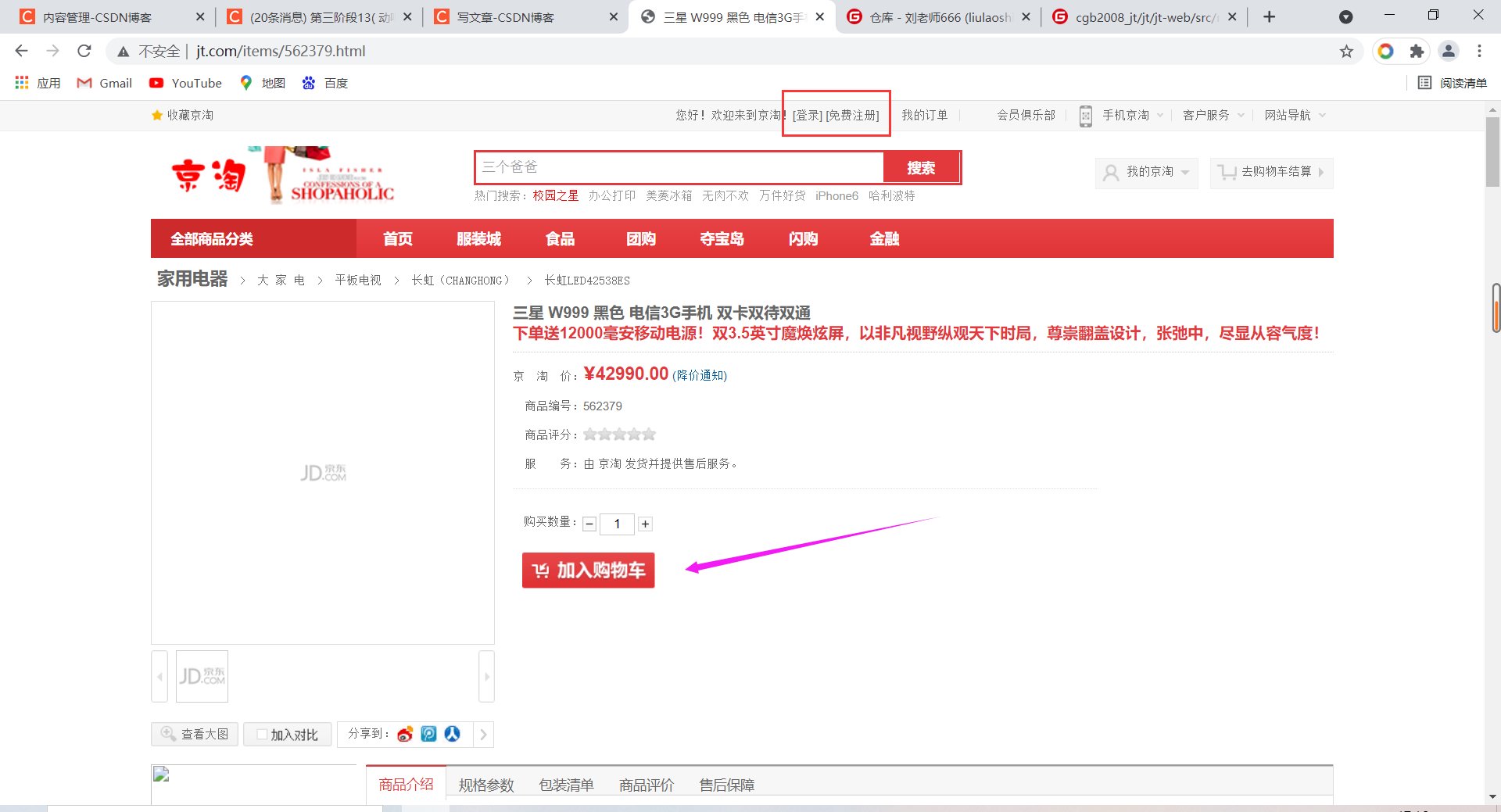
Task: Click the 加入购物车 add to cart button
Action: [588, 571]
